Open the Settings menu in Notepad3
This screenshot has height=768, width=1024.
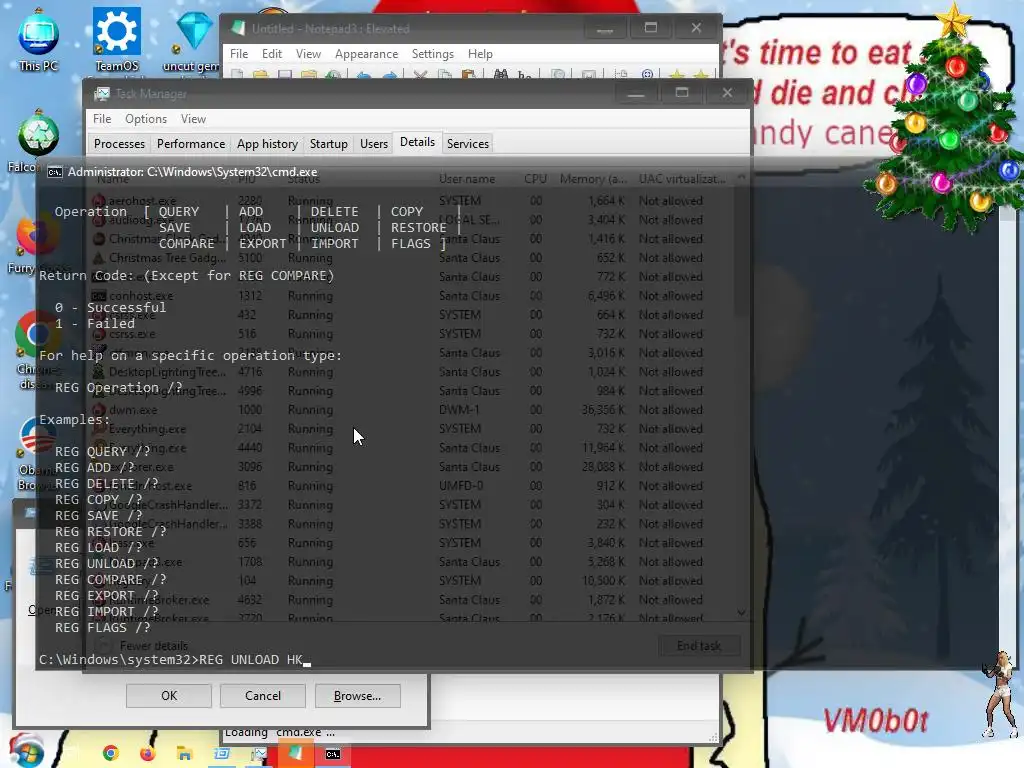[x=432, y=54]
